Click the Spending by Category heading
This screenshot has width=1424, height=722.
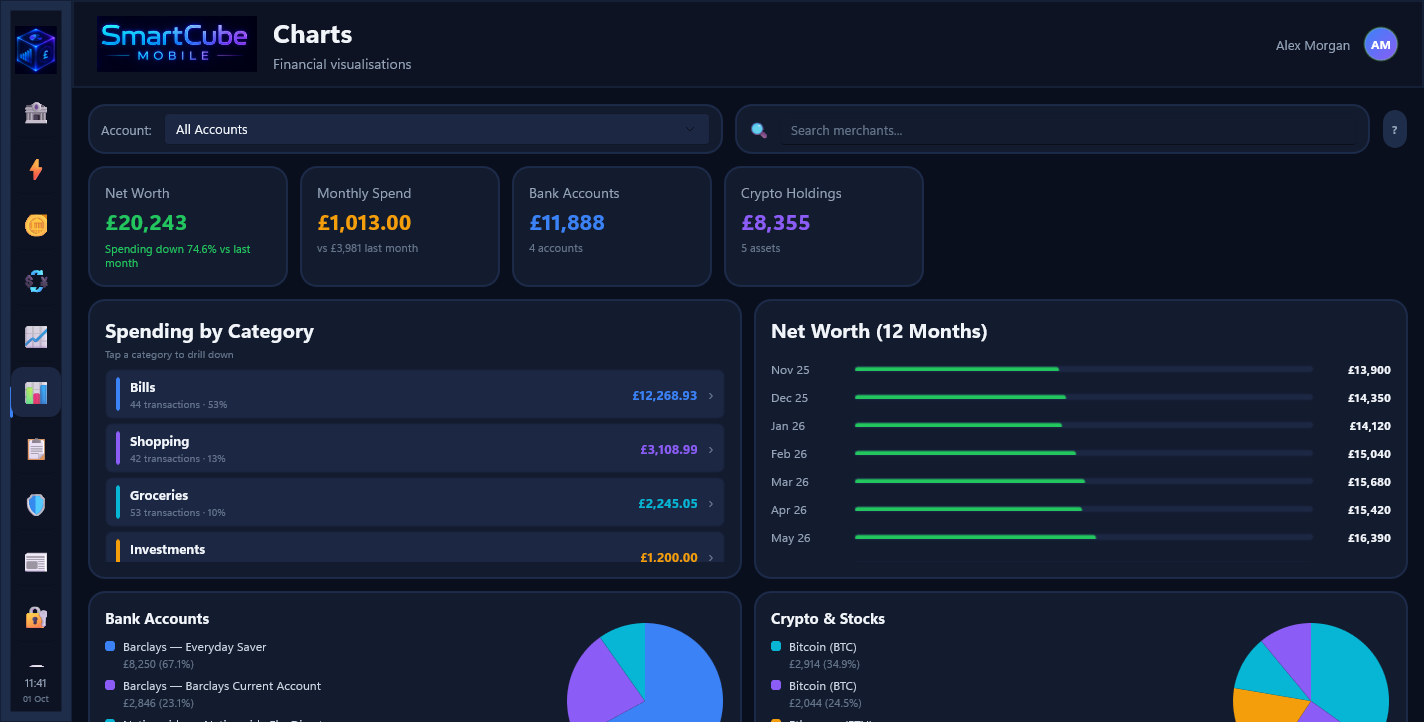tap(209, 331)
